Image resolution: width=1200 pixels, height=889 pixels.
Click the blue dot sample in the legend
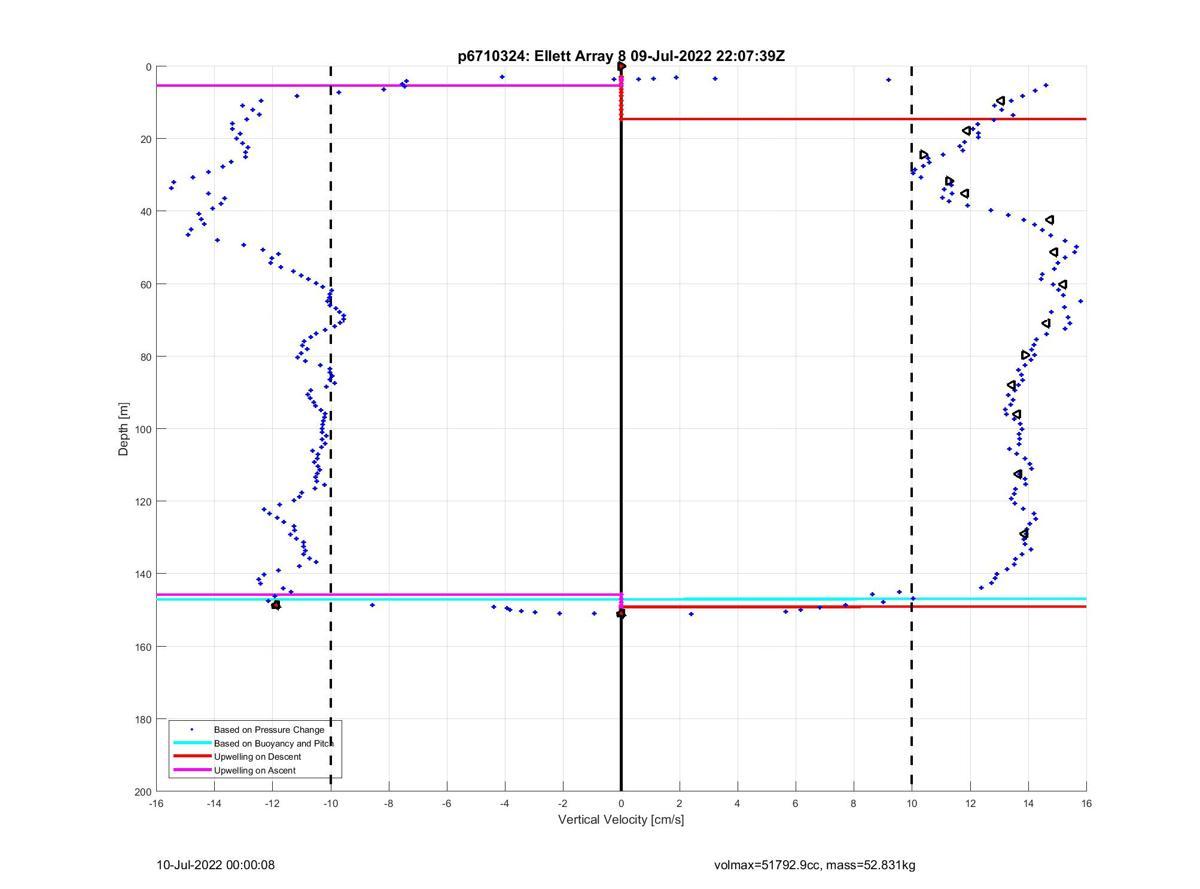point(192,730)
